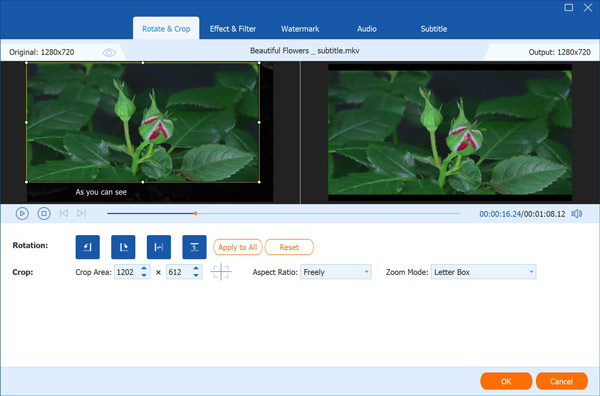
Task: Mute the volume speaker icon
Action: point(577,213)
